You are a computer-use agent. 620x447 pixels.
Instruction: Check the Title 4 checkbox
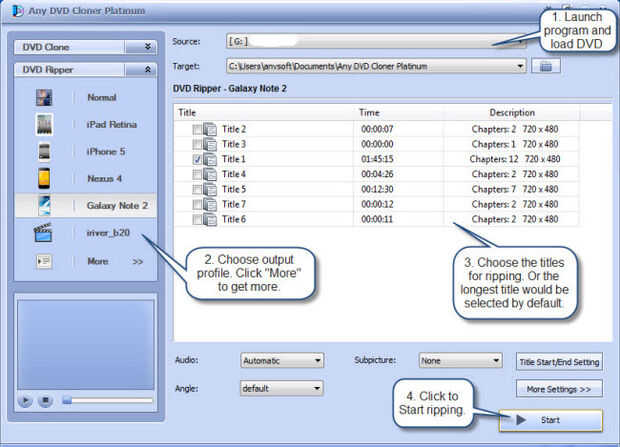[197, 174]
